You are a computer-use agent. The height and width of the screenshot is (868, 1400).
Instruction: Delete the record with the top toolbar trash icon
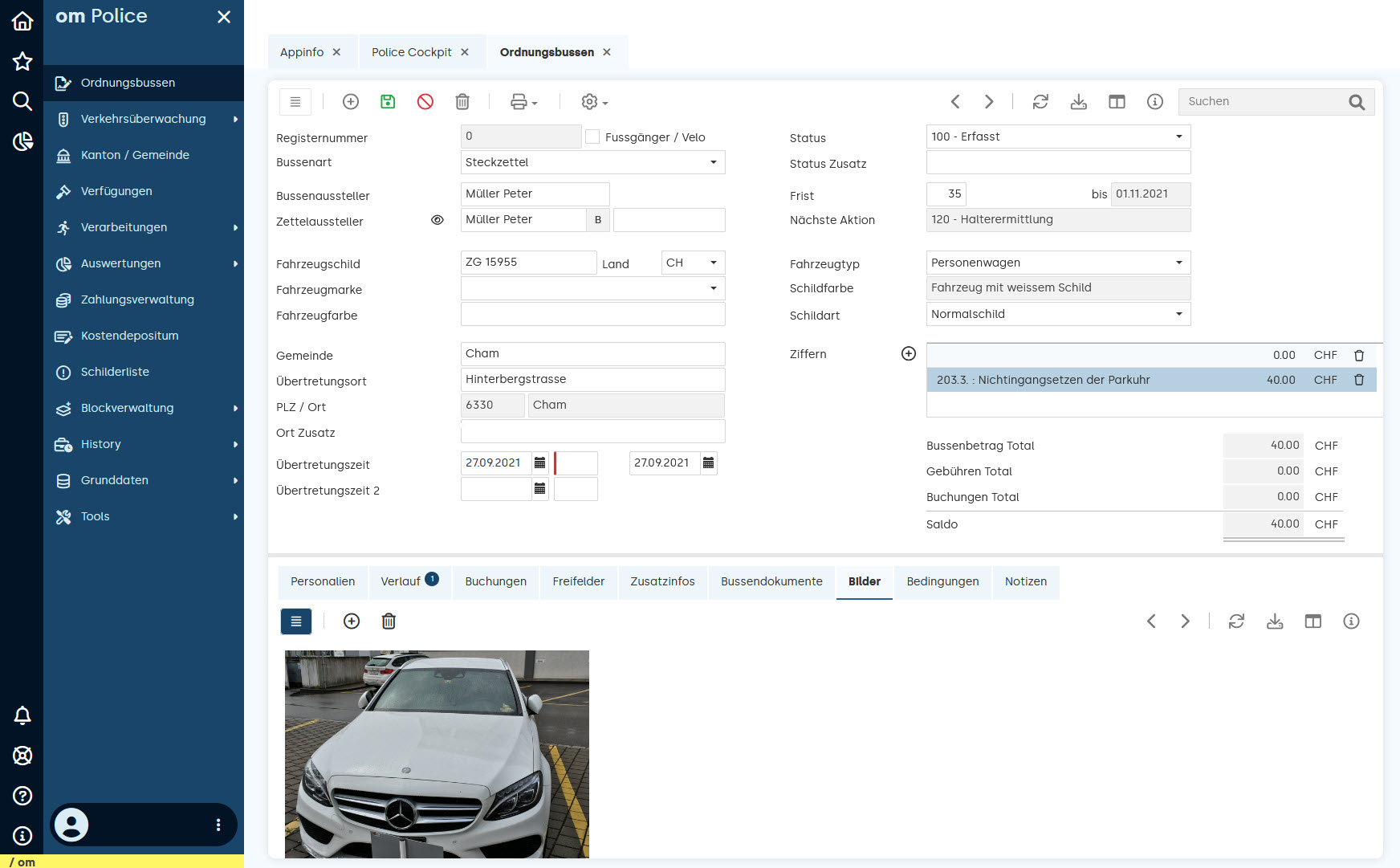point(462,101)
